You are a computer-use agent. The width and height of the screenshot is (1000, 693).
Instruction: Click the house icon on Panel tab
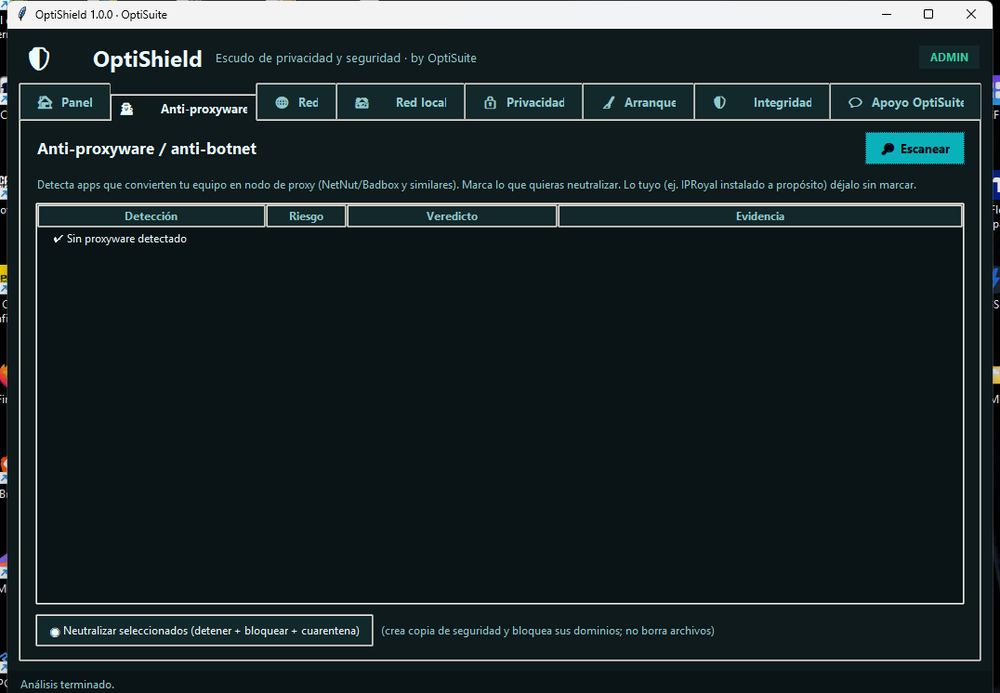pyautogui.click(x=45, y=102)
